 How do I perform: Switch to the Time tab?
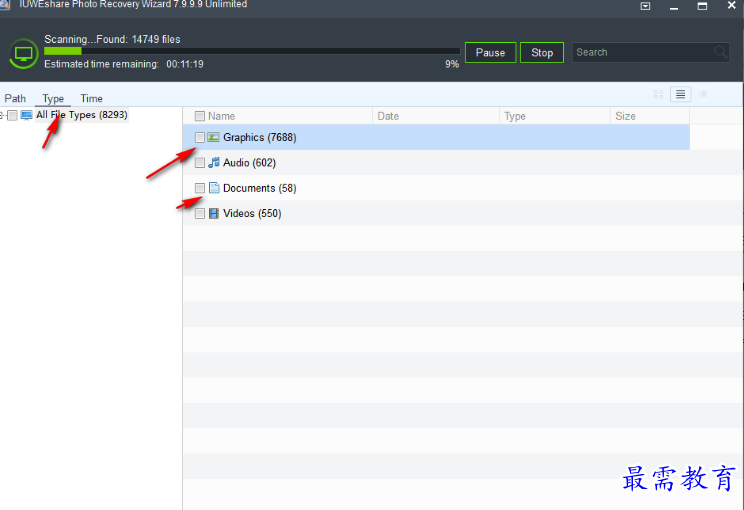point(91,98)
